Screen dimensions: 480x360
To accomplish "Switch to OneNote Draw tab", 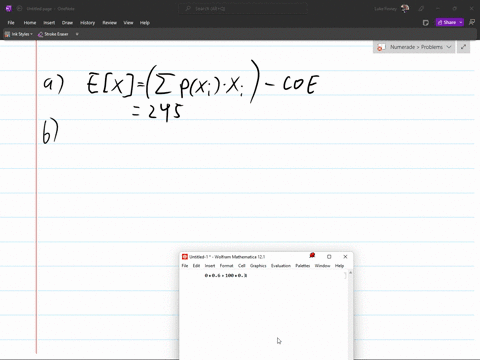I will pos(67,23).
